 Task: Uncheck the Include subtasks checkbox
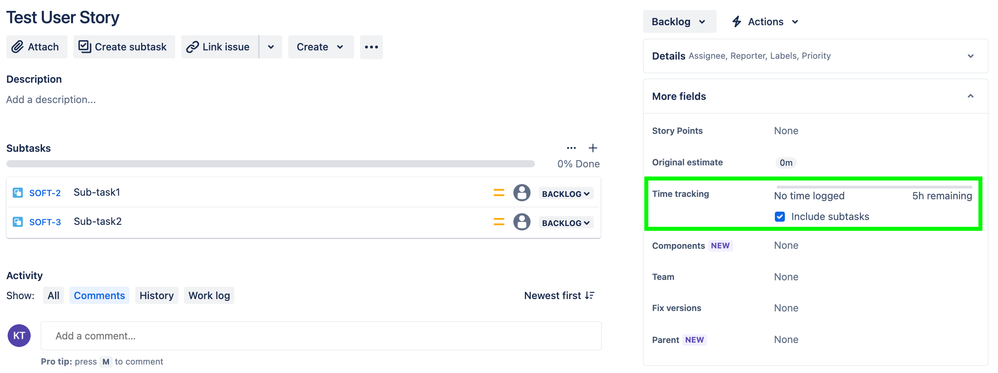[x=780, y=216]
